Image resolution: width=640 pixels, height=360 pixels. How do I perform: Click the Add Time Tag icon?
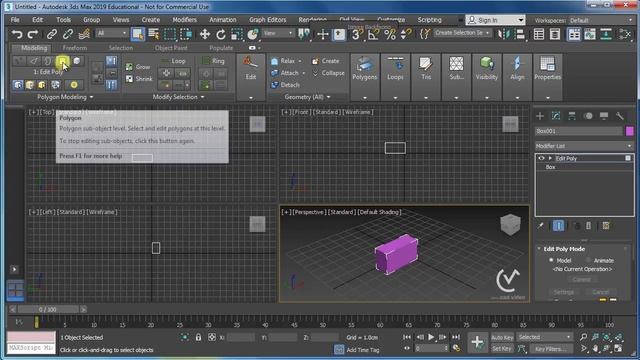pos(339,349)
